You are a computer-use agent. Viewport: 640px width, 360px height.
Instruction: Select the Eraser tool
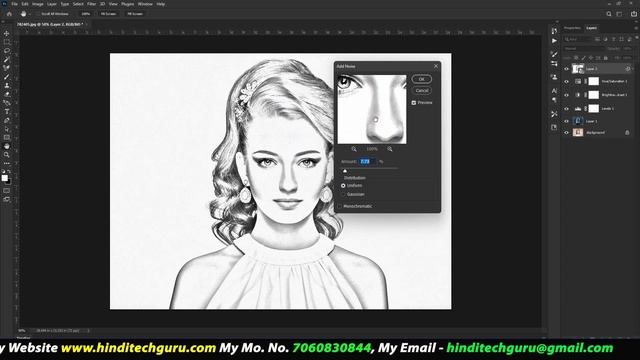[x=7, y=94]
